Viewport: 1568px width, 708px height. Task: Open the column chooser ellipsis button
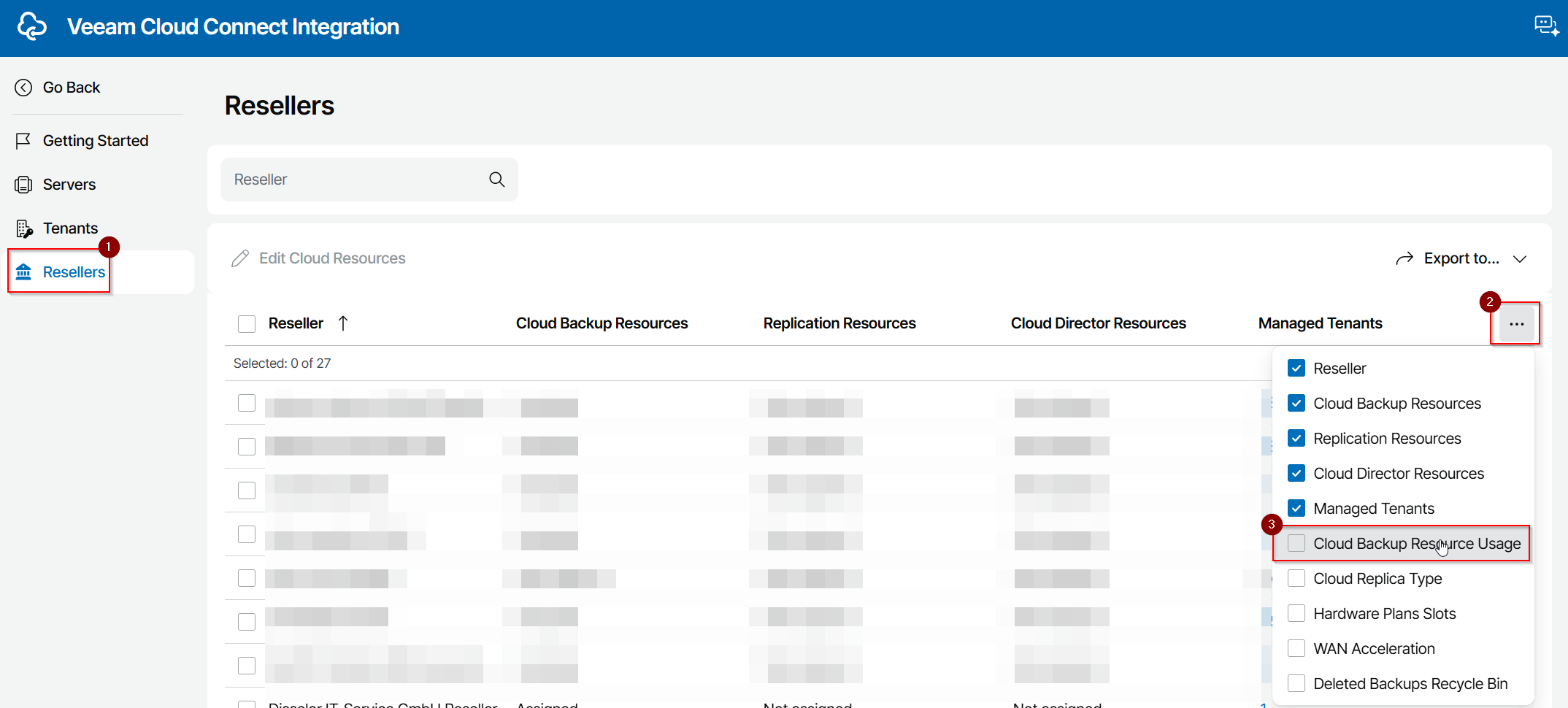[1517, 324]
